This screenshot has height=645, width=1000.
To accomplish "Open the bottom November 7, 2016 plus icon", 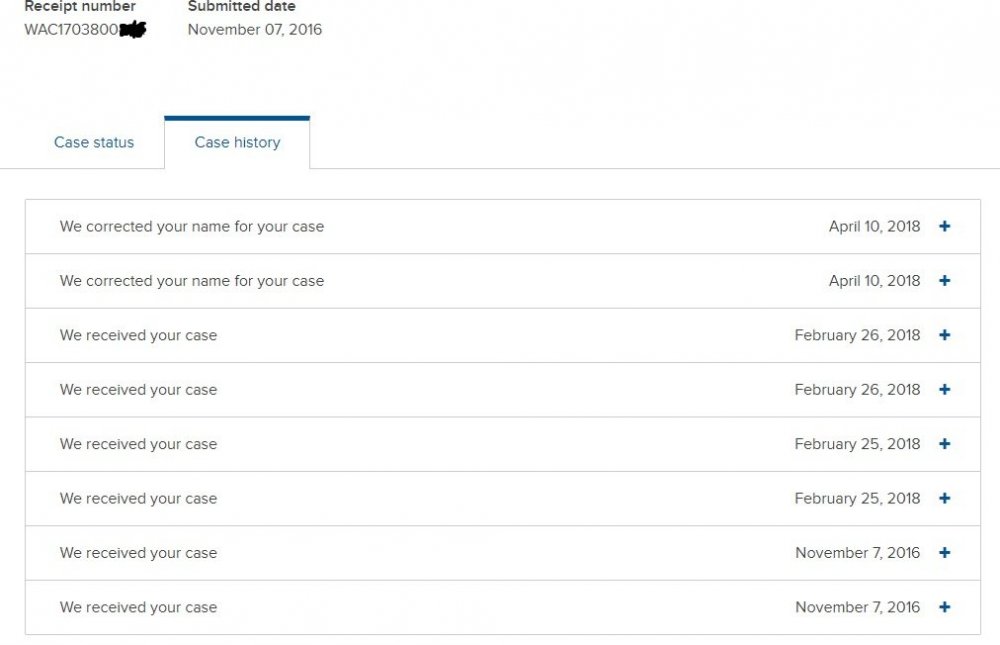I will pos(945,607).
